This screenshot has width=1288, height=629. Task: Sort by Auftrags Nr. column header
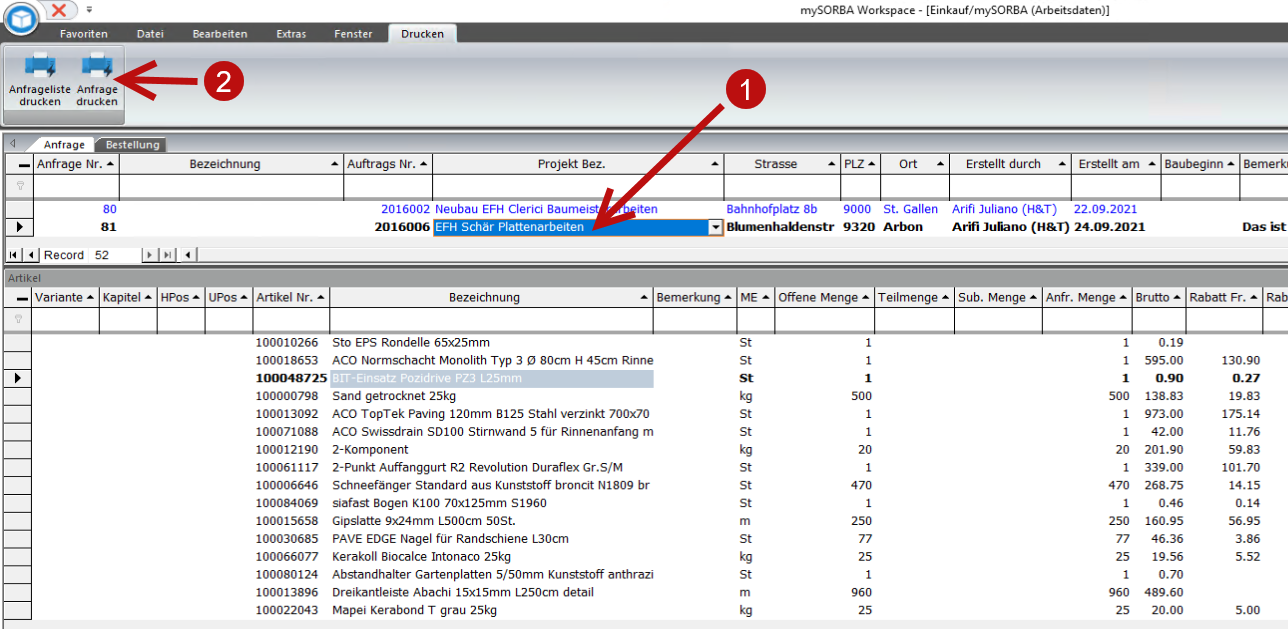coord(387,164)
